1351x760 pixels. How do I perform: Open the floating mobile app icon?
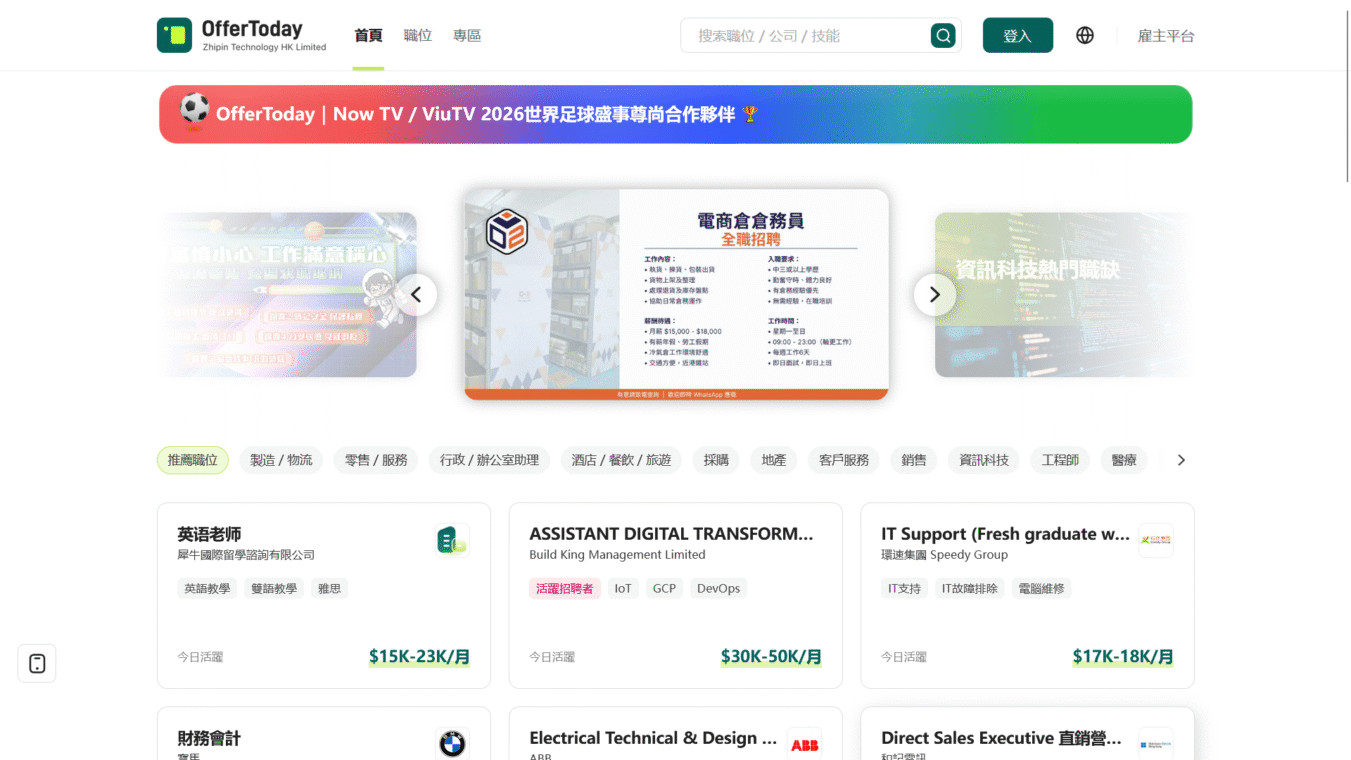click(x=37, y=663)
